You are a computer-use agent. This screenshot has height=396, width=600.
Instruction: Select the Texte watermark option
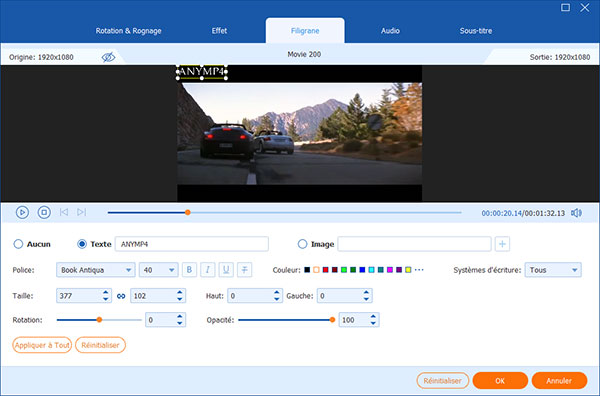[x=82, y=244]
